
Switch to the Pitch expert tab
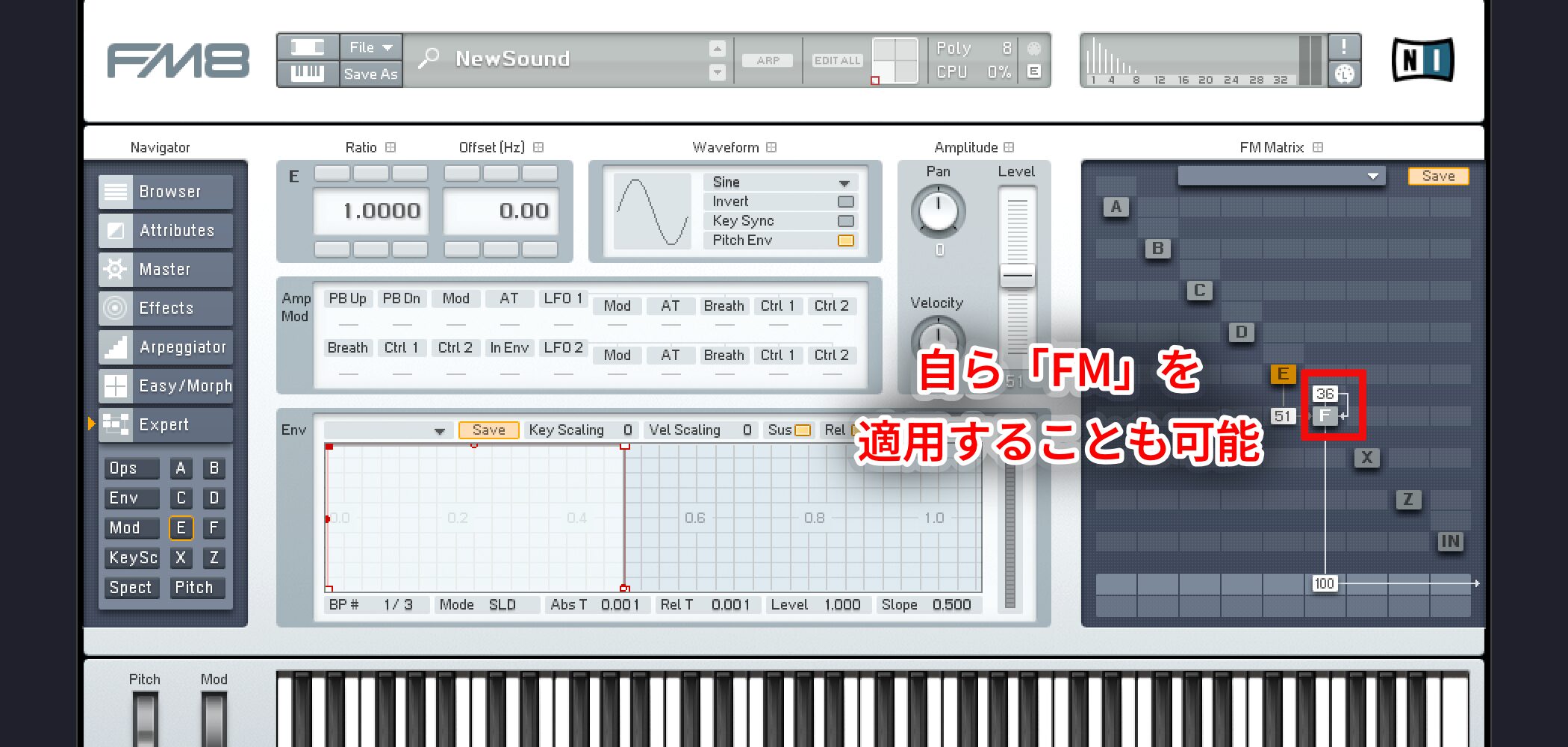tap(197, 588)
